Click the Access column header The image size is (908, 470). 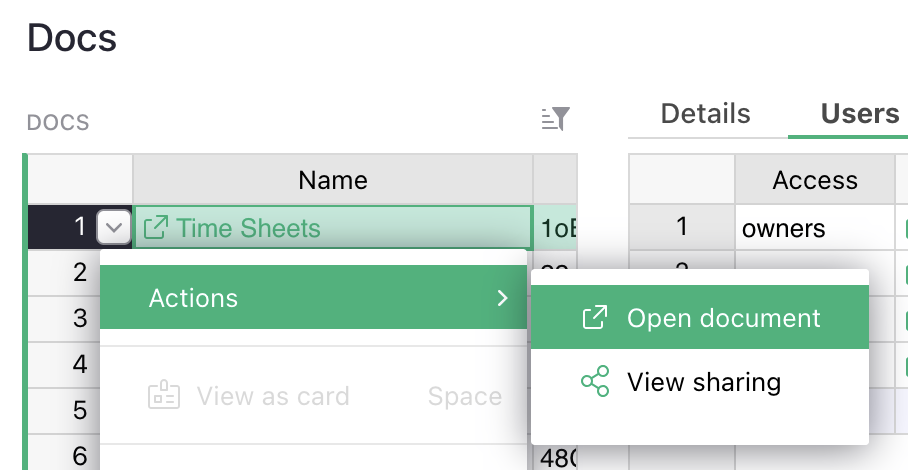point(815,180)
